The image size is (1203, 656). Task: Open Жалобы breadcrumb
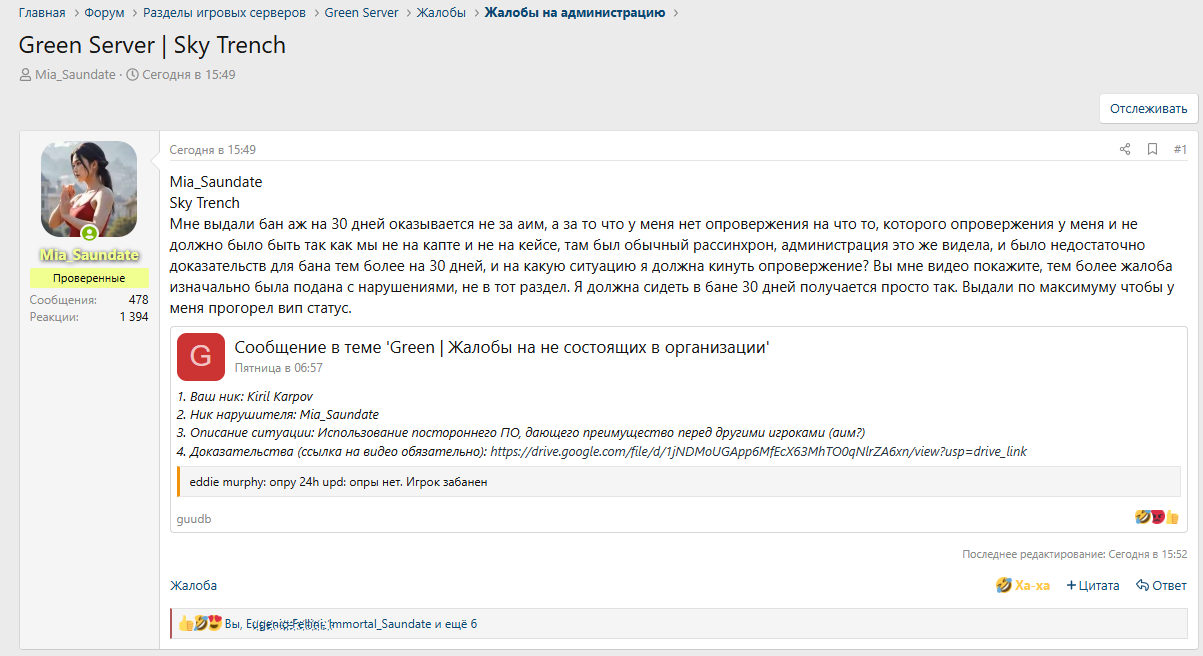[441, 13]
